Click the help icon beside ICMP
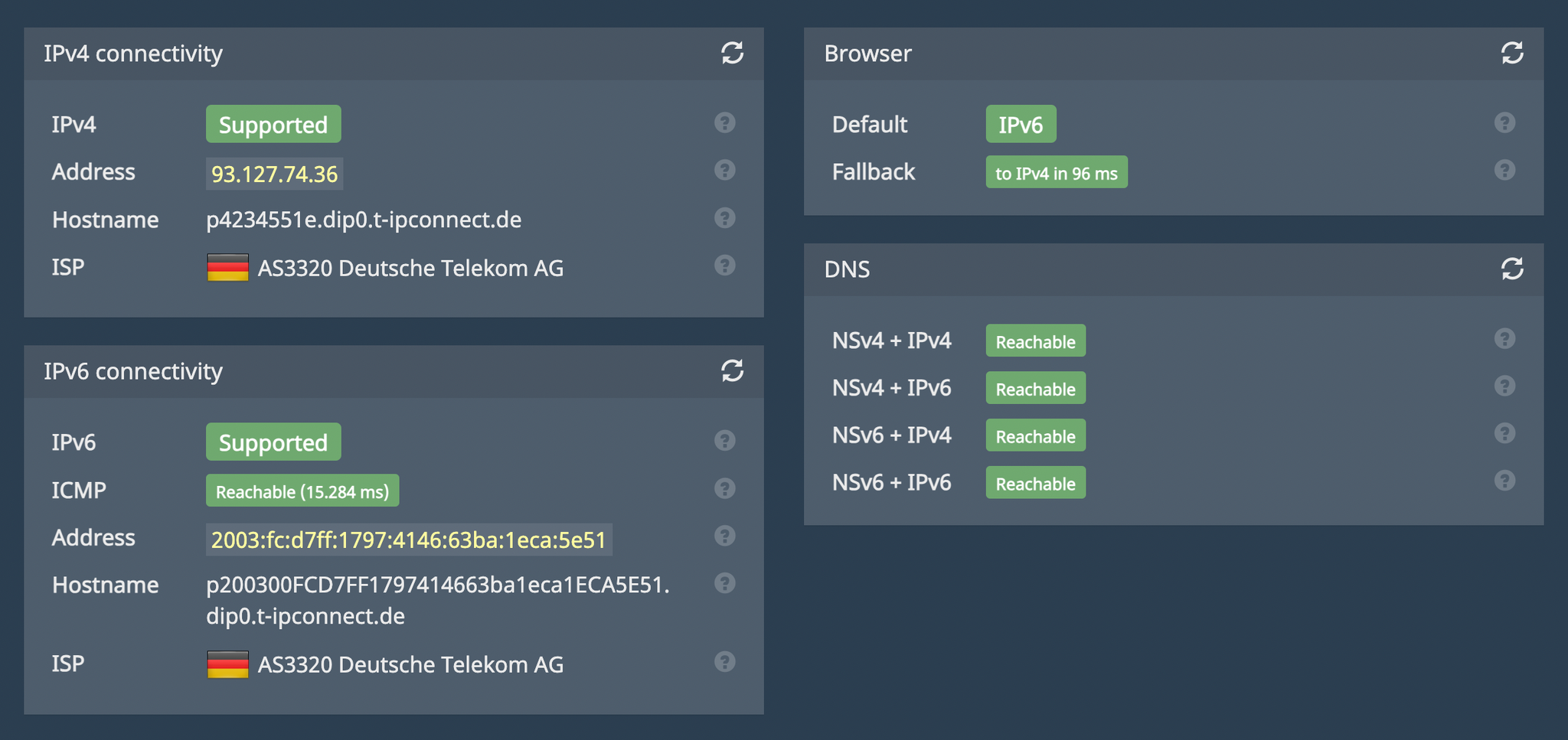 coord(724,488)
